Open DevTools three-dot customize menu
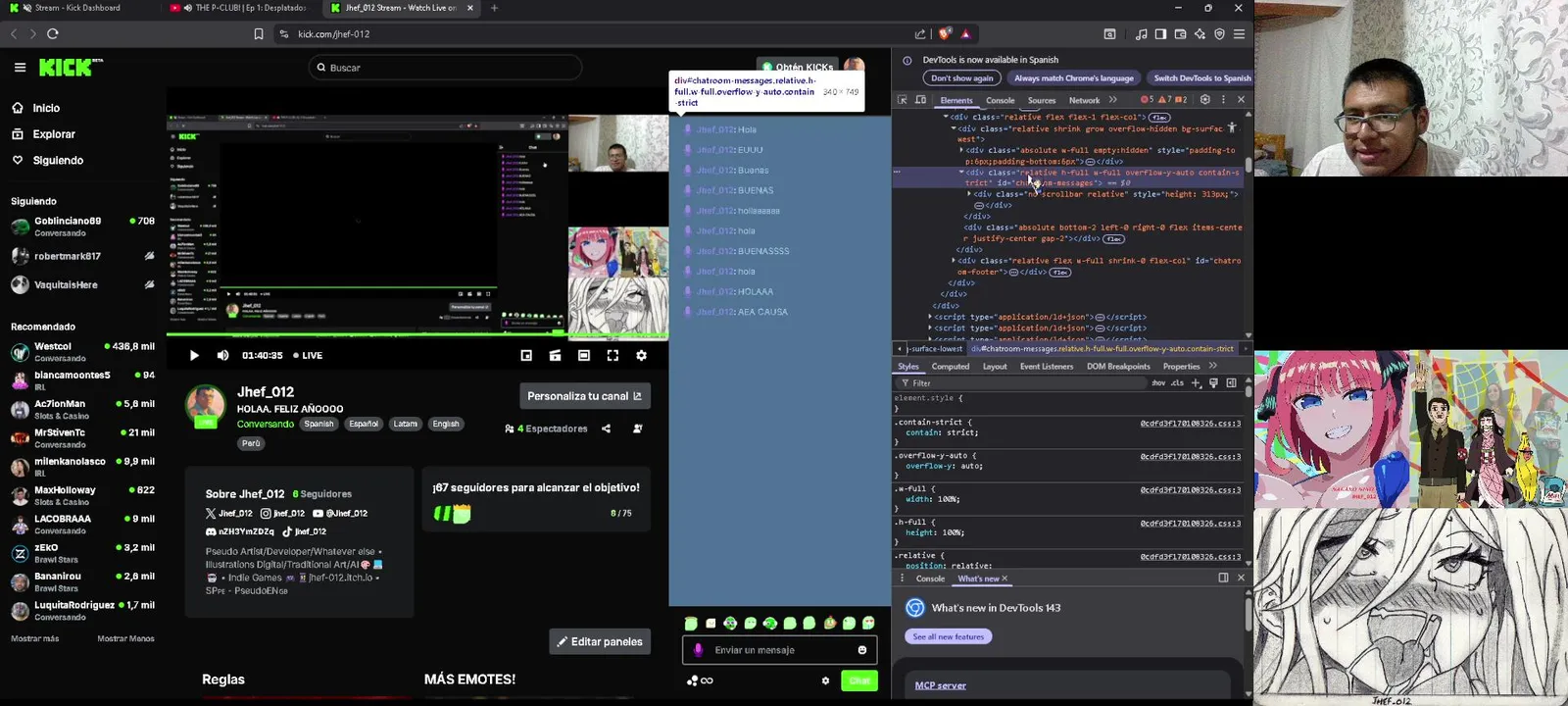Viewport: 1568px width, 706px height. [x=1223, y=100]
